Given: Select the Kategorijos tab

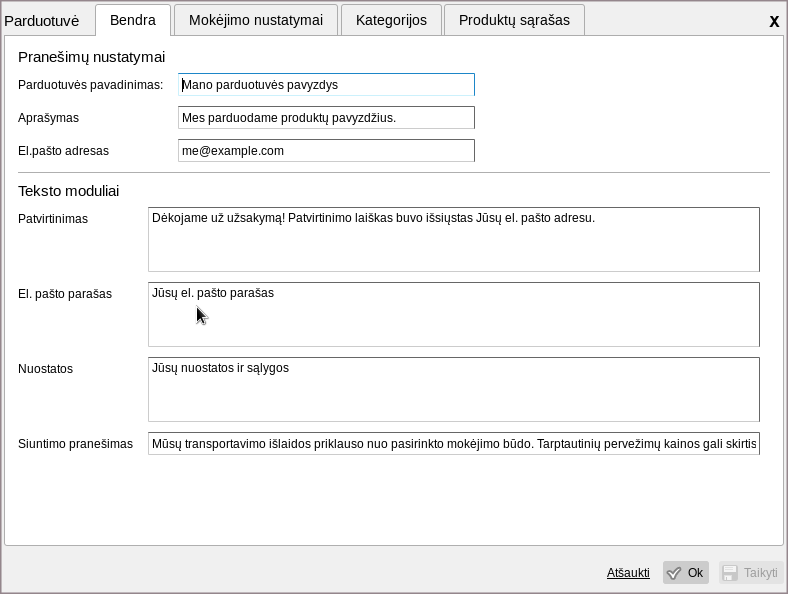Looking at the screenshot, I should pyautogui.click(x=391, y=20).
